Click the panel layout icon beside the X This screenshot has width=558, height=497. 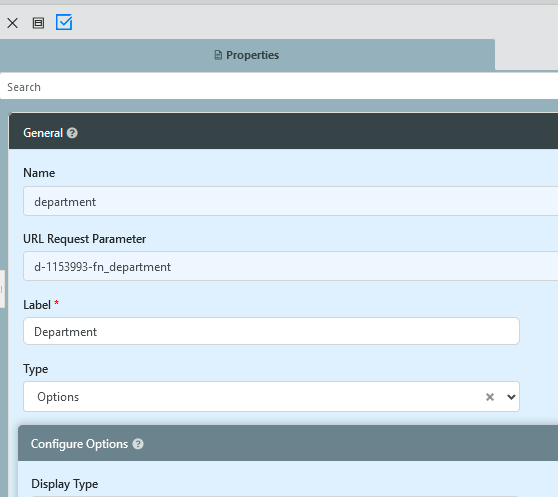(x=38, y=23)
